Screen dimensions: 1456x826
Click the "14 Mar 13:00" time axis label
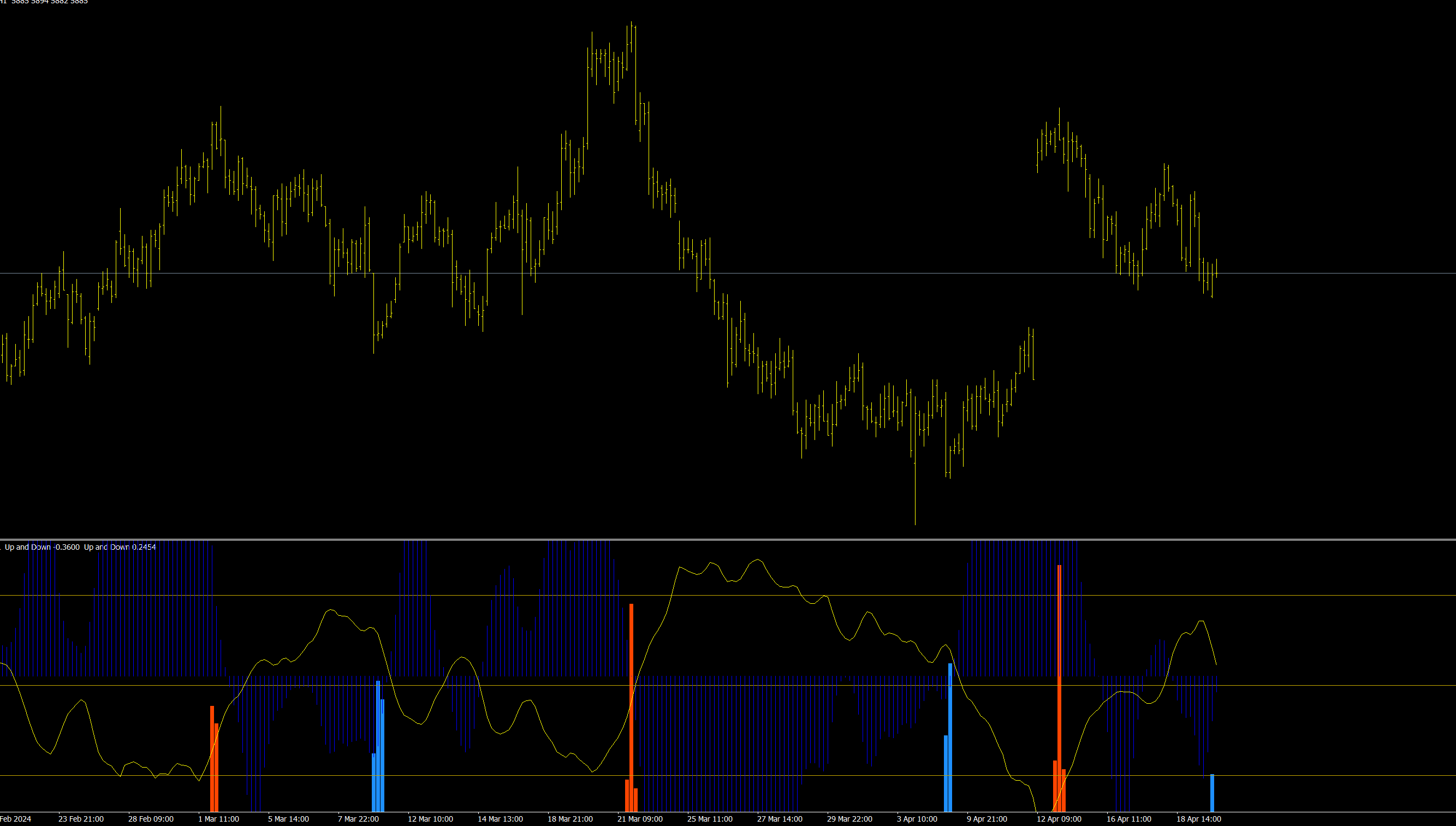pos(500,818)
